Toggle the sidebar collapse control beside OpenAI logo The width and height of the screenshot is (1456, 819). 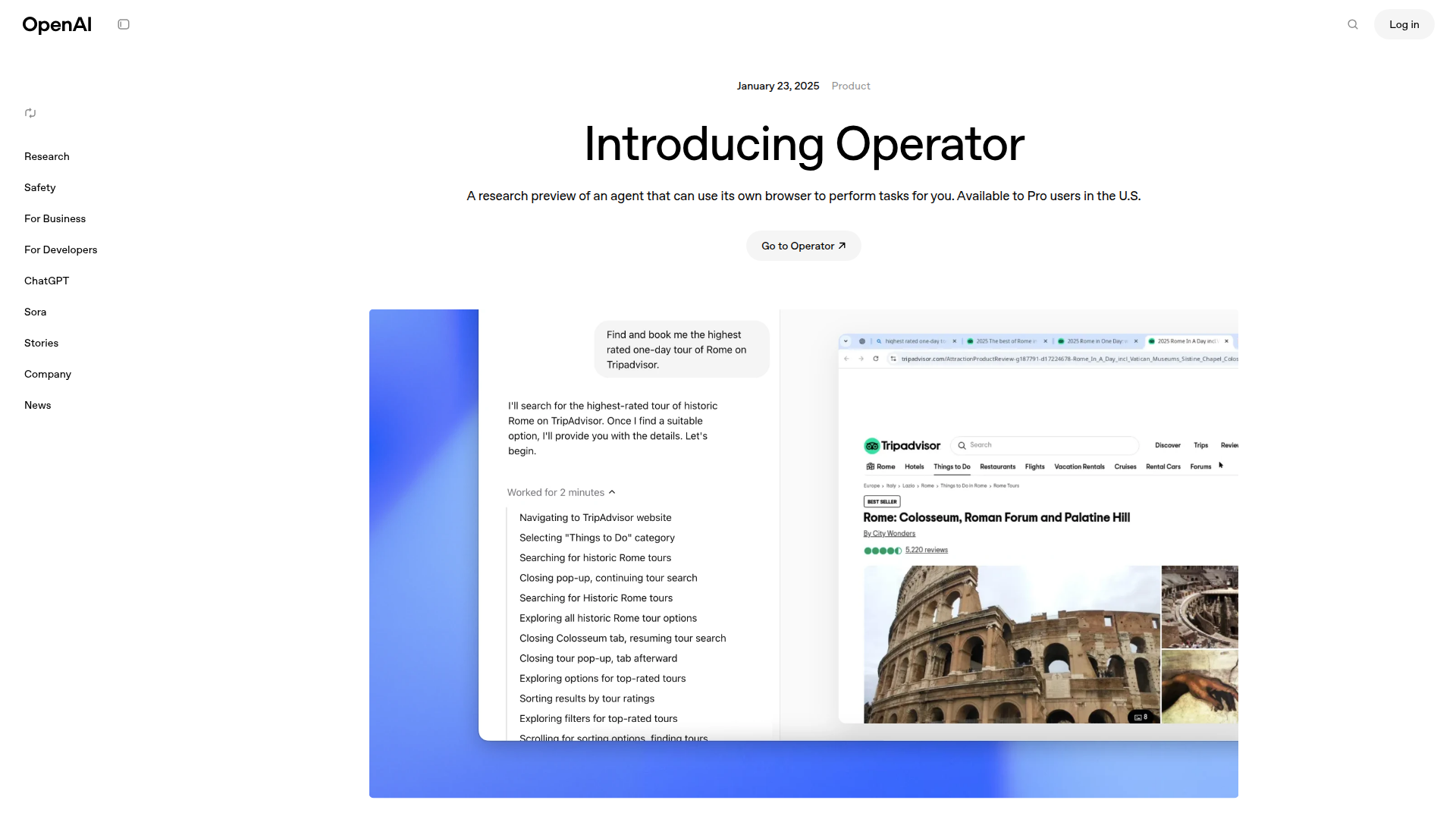tap(124, 24)
